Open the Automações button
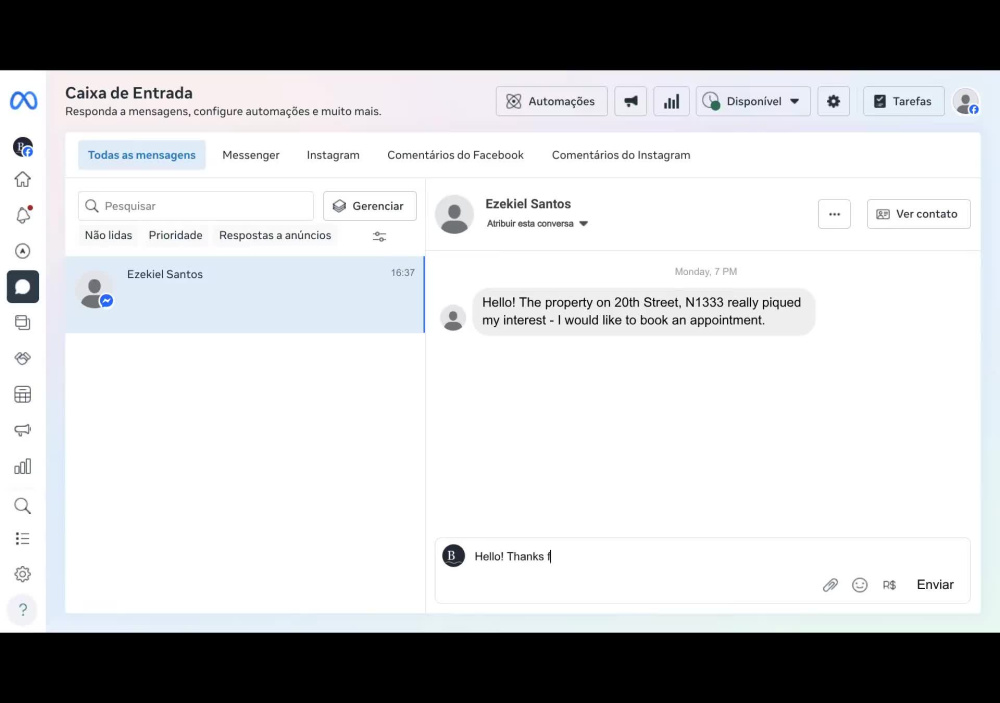 552,101
